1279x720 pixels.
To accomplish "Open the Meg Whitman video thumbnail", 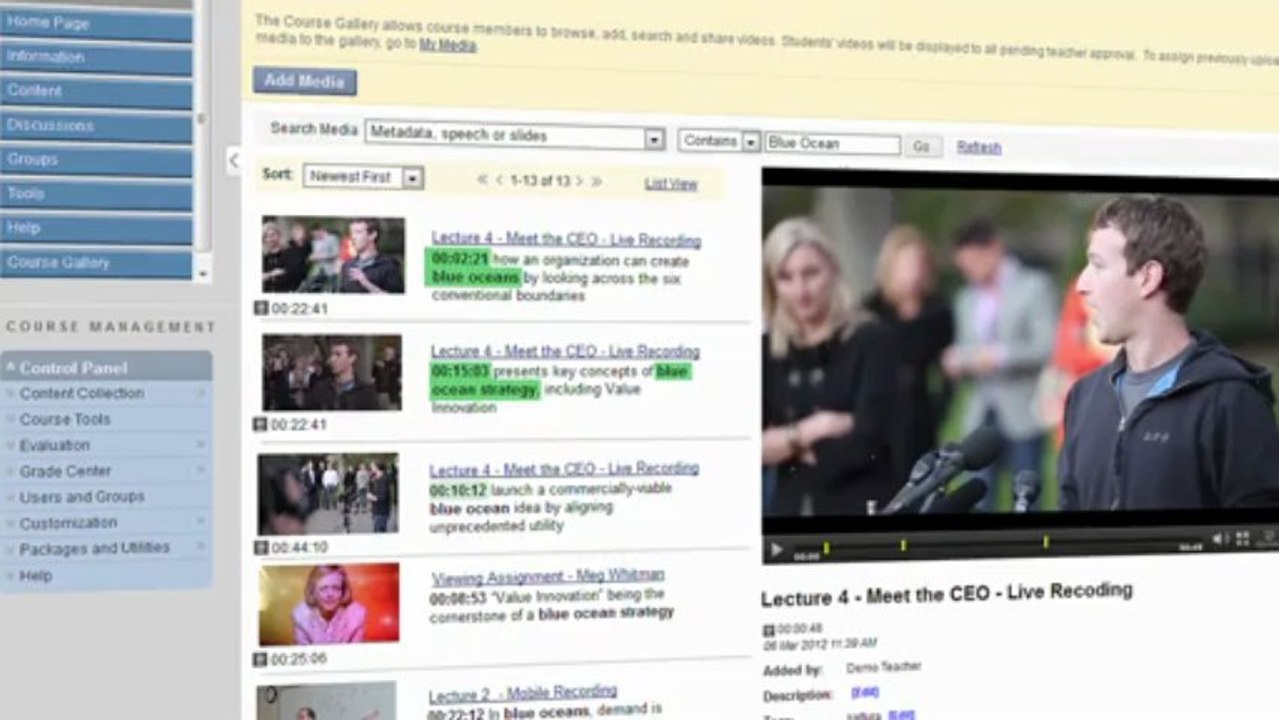I will 329,604.
